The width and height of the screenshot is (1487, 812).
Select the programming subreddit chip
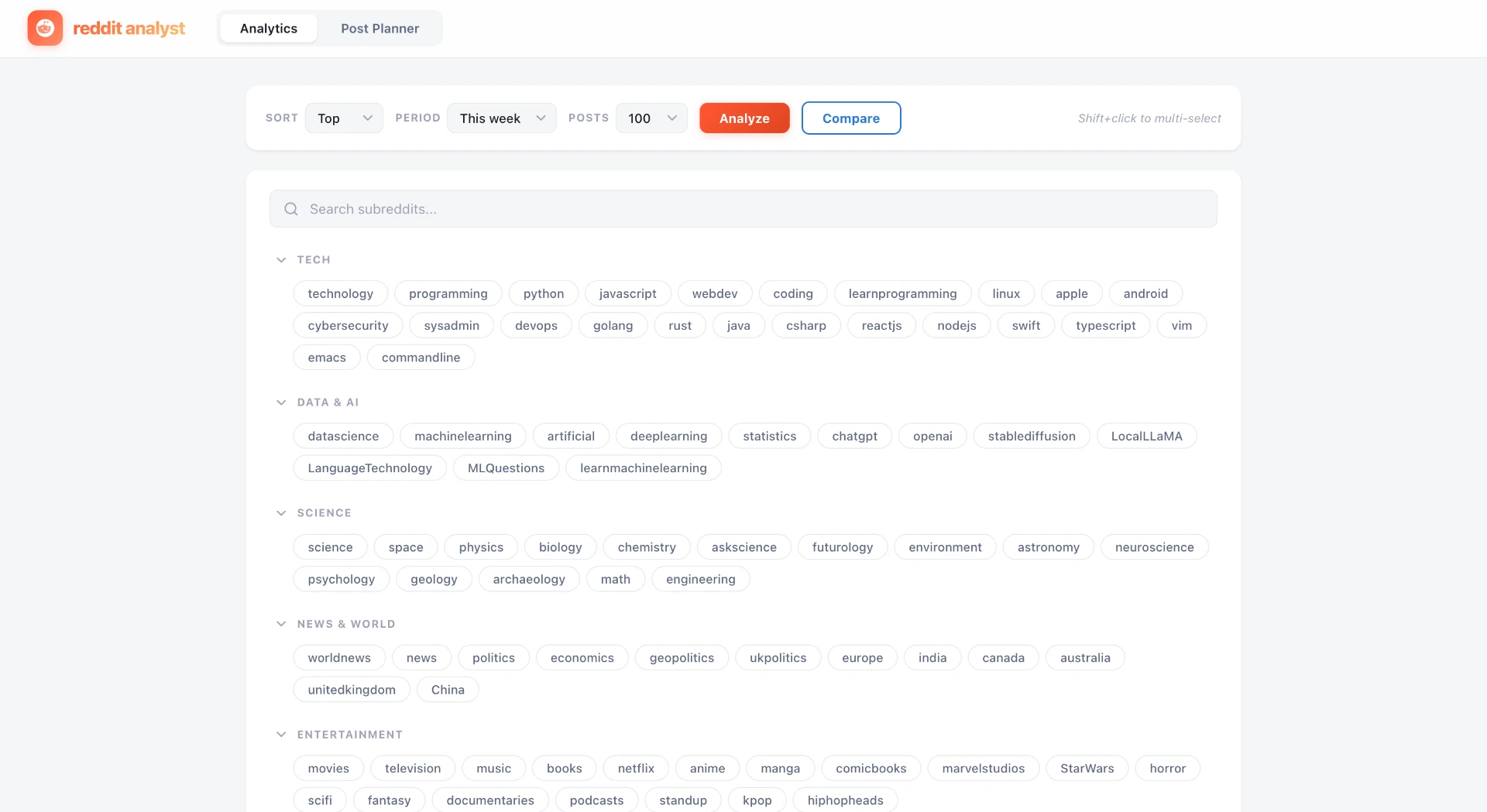click(x=448, y=293)
